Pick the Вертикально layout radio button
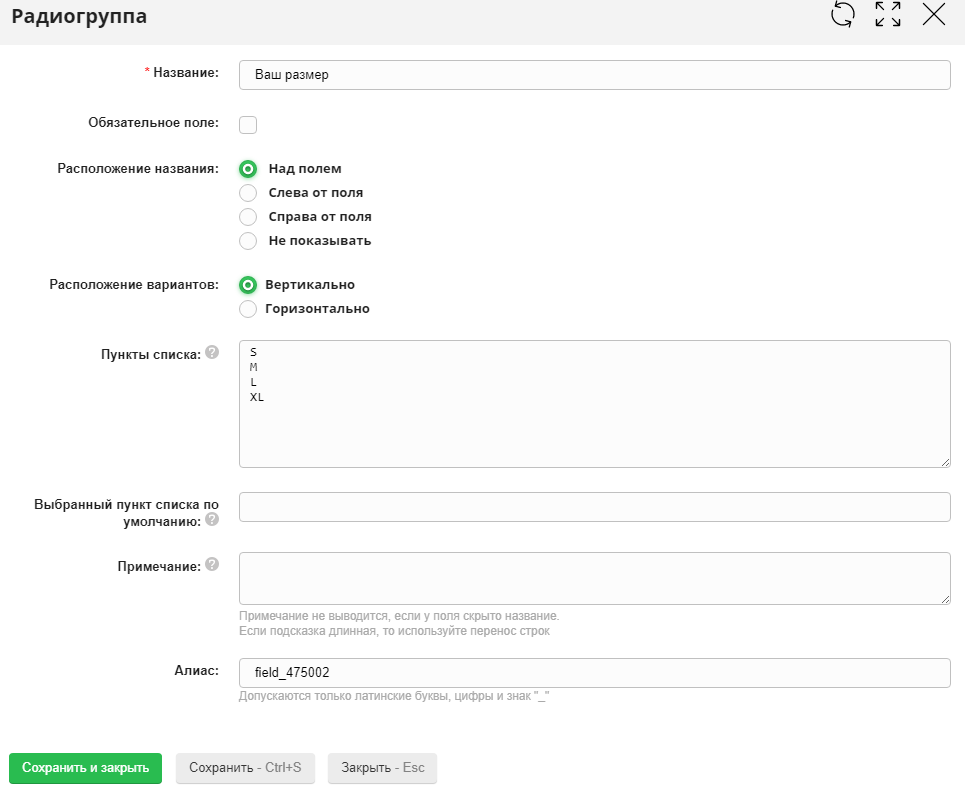The image size is (965, 799). (249, 285)
